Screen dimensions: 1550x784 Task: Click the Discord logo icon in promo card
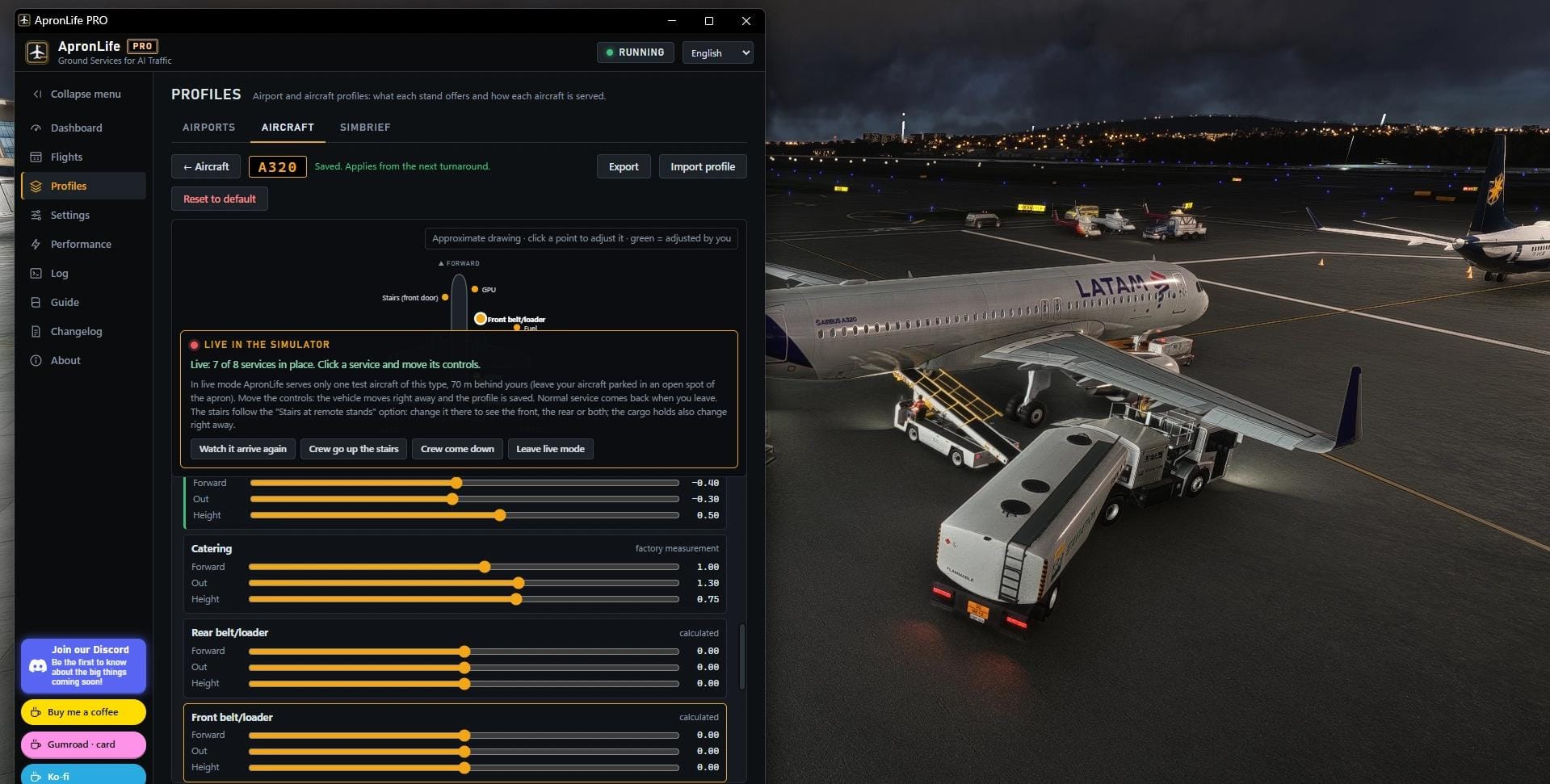pos(37,666)
